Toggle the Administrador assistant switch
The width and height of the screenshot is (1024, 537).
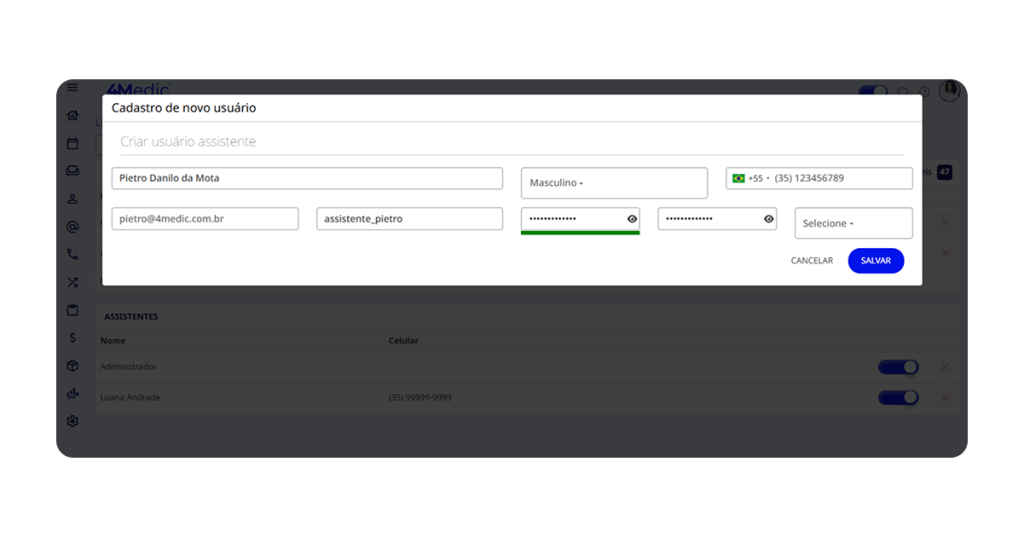click(897, 367)
